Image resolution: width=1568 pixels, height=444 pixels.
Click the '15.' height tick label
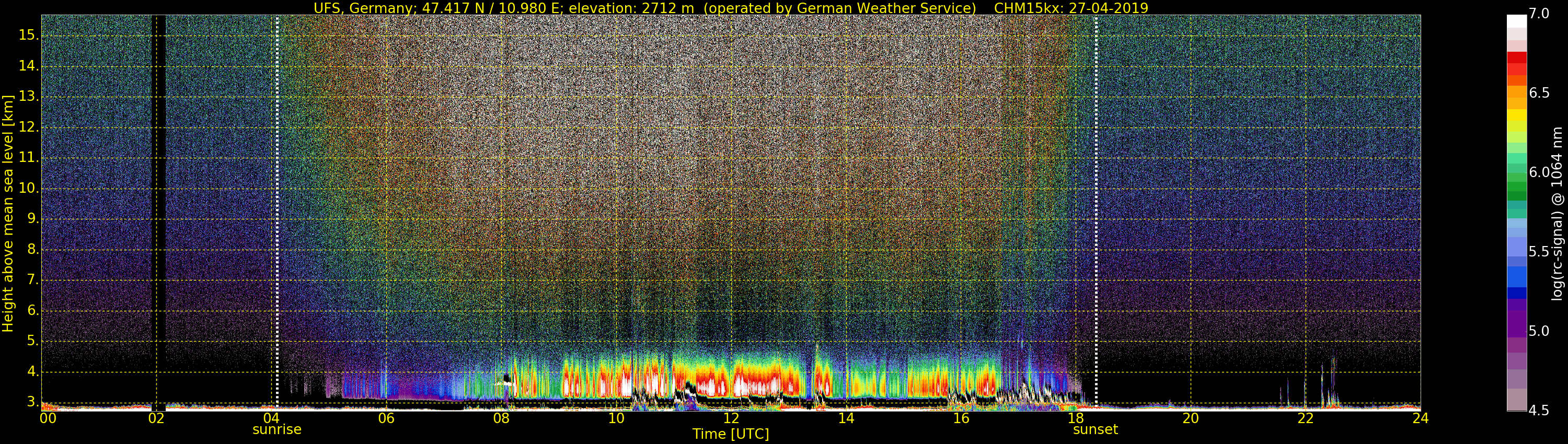coord(28,36)
